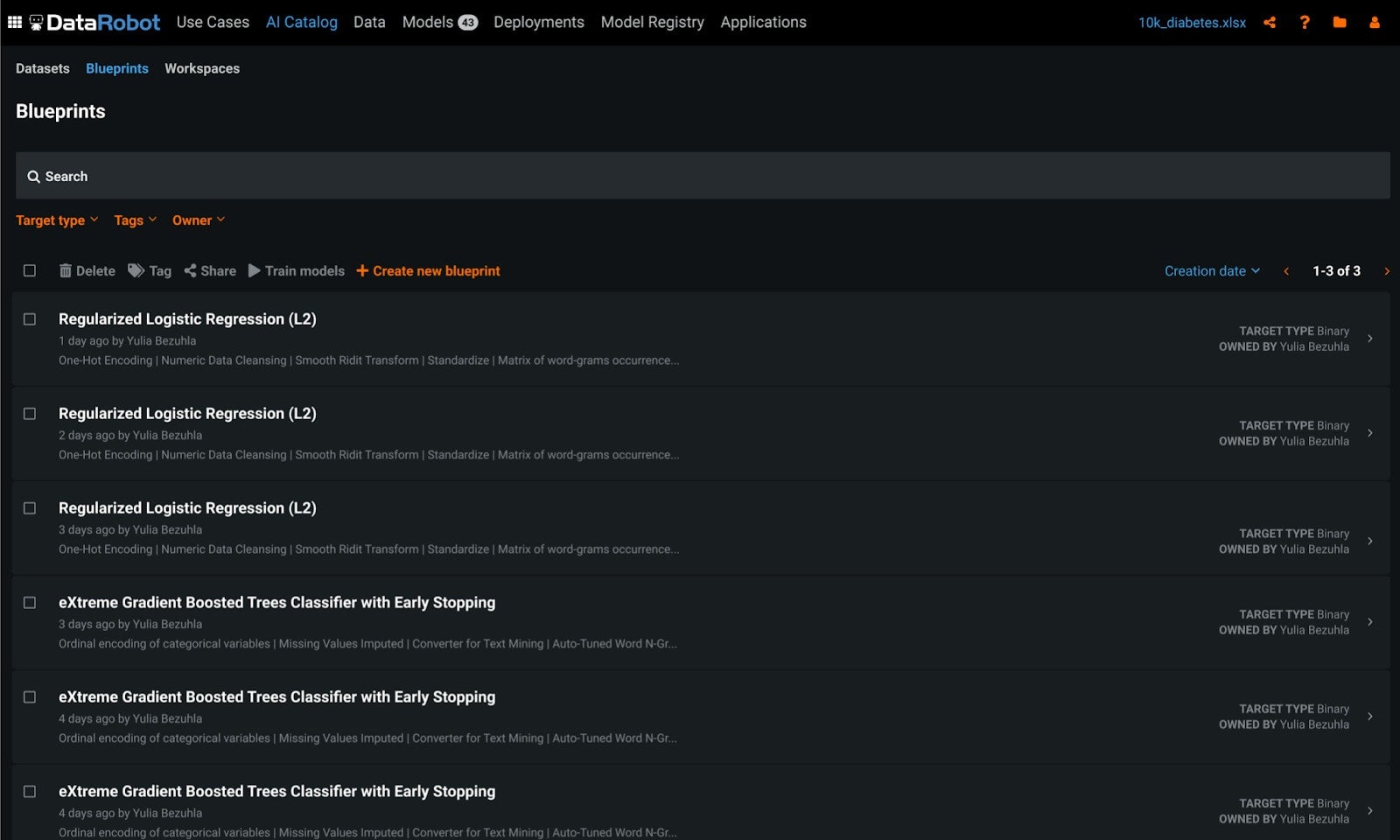
Task: Open the 2 days ago Regularized Logistic Regression title
Action: [x=187, y=414]
